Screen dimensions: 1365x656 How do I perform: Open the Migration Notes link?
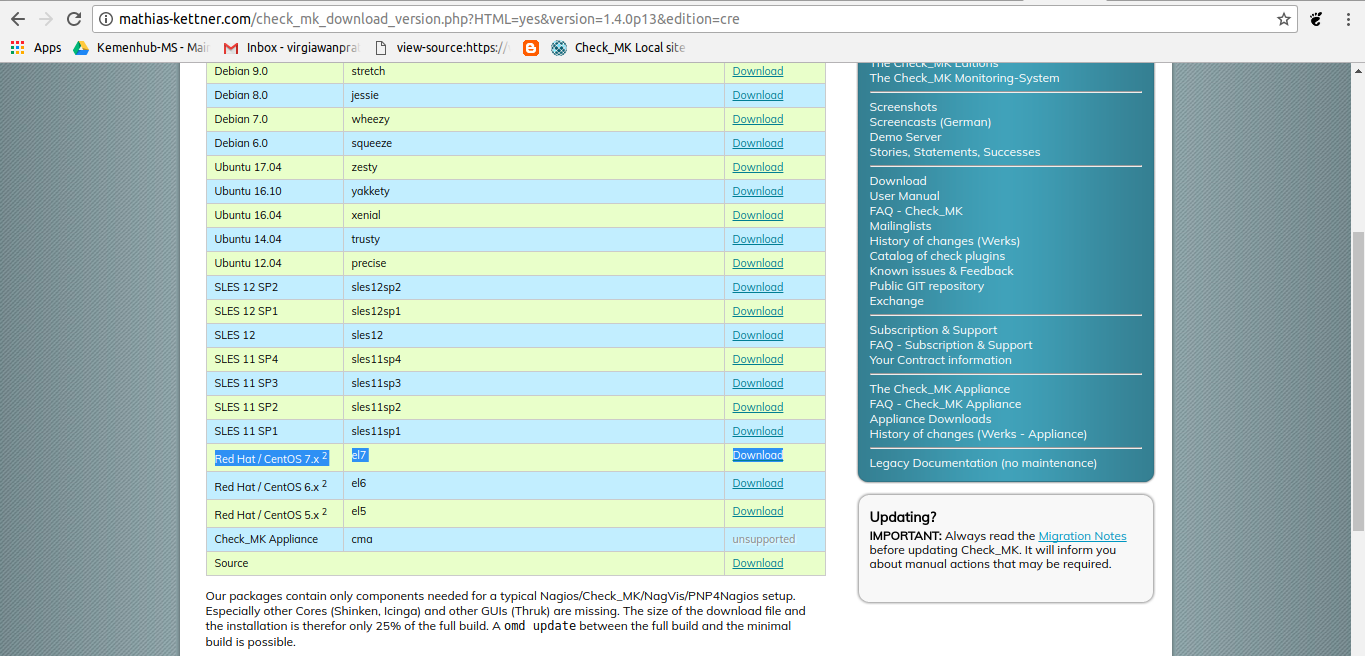1082,536
